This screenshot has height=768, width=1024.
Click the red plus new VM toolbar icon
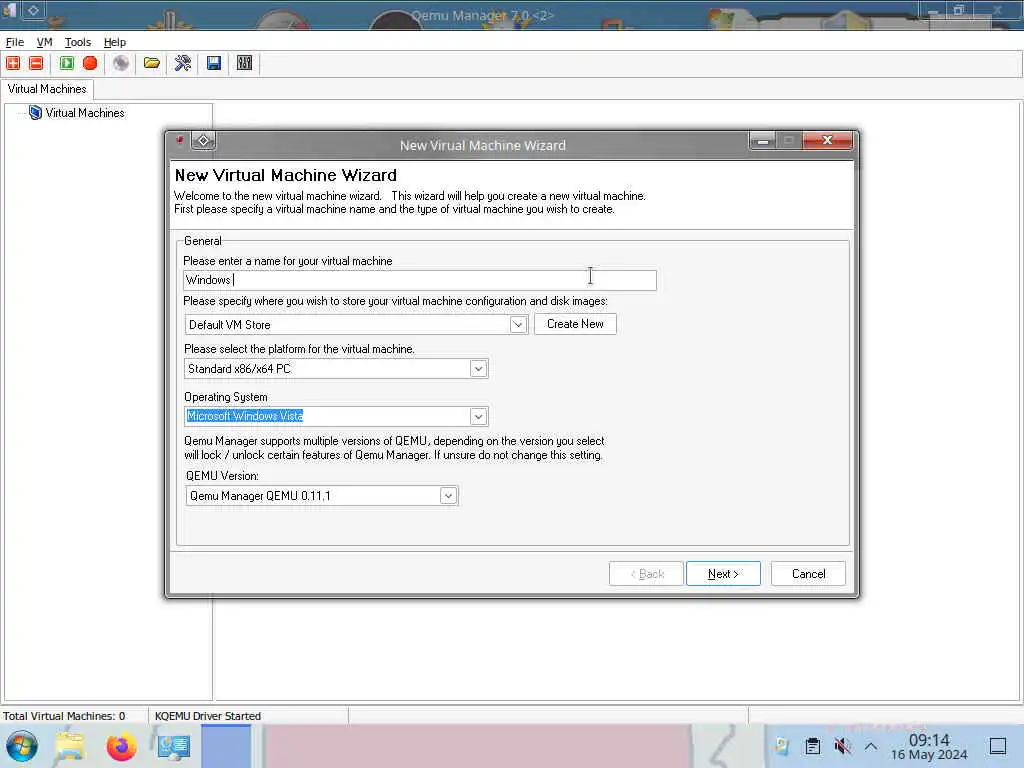(x=13, y=63)
